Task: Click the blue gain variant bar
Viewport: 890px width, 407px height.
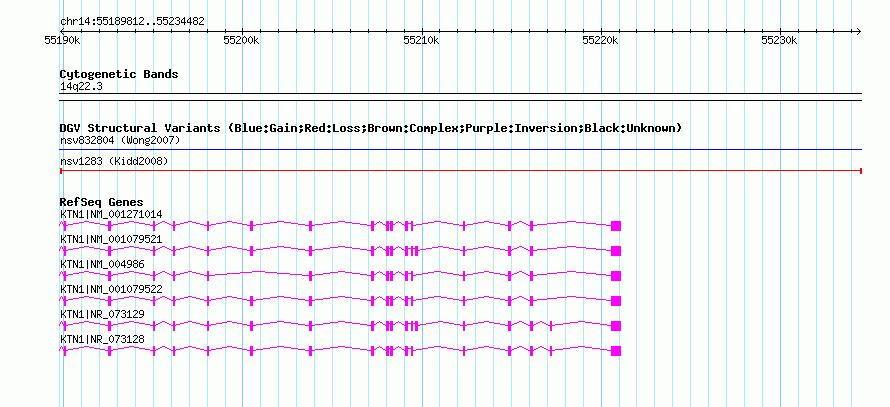Action: tap(461, 150)
